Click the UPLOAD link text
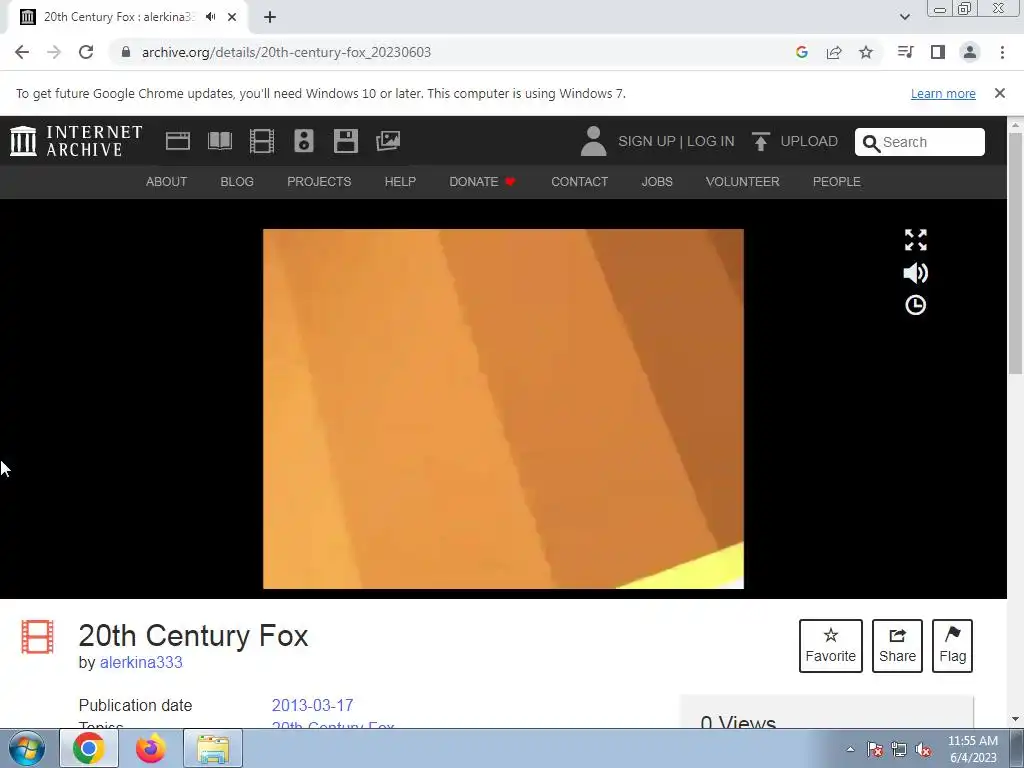The image size is (1024, 768). pyautogui.click(x=809, y=141)
